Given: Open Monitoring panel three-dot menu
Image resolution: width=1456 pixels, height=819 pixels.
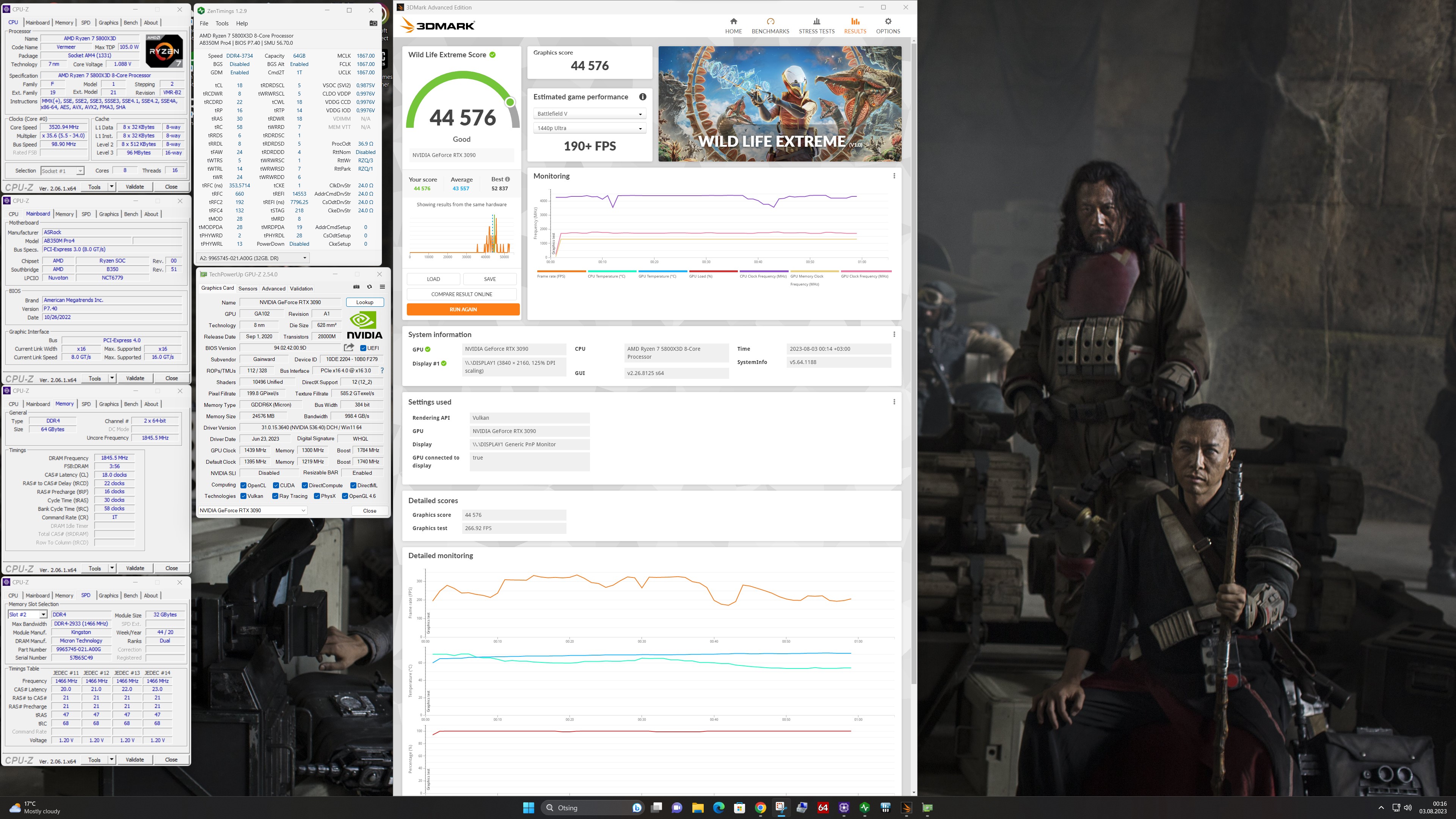Looking at the screenshot, I should 894,176.
